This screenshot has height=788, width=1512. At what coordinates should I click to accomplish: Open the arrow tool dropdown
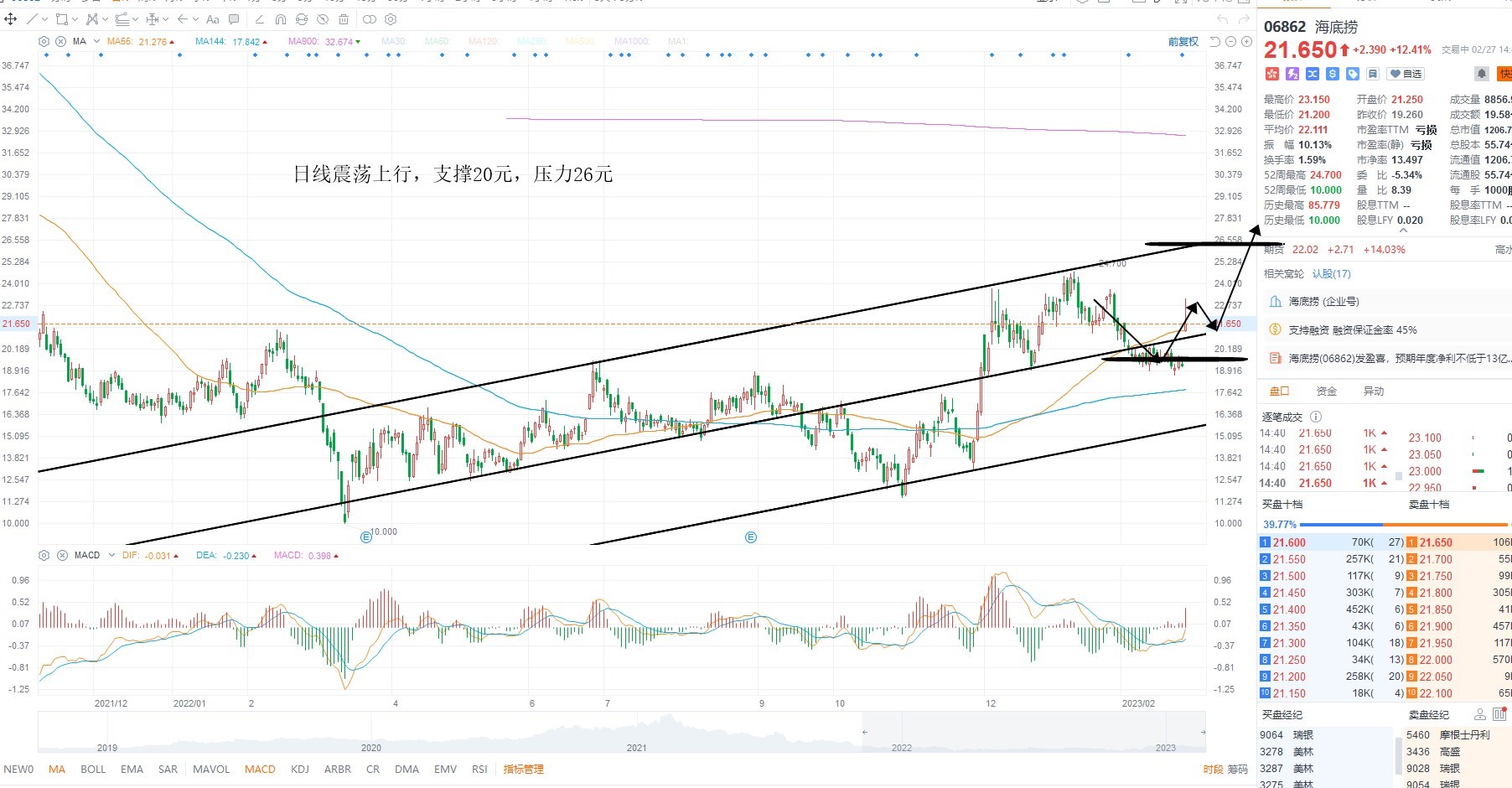pyautogui.click(x=195, y=19)
